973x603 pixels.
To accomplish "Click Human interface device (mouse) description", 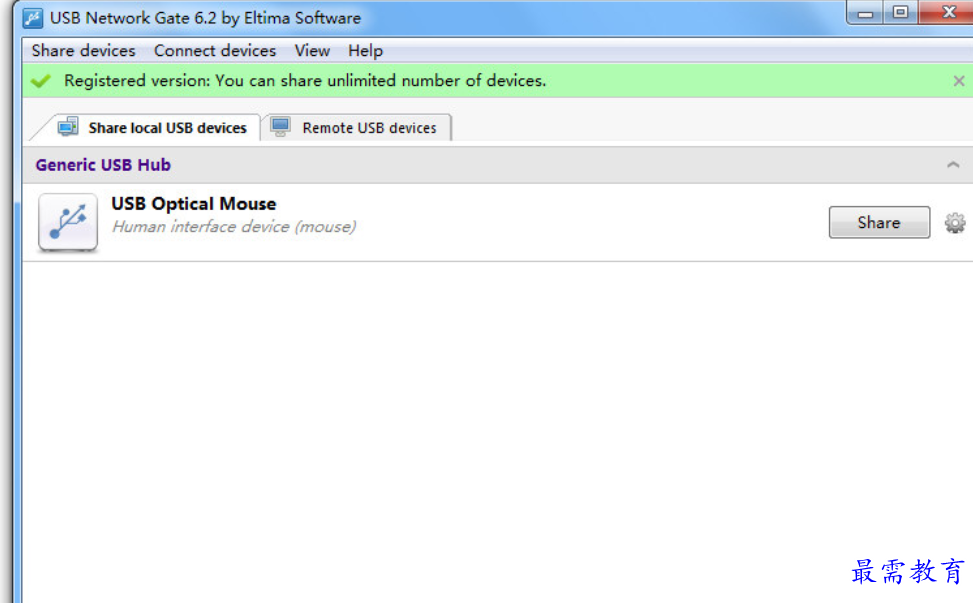I will [x=234, y=226].
